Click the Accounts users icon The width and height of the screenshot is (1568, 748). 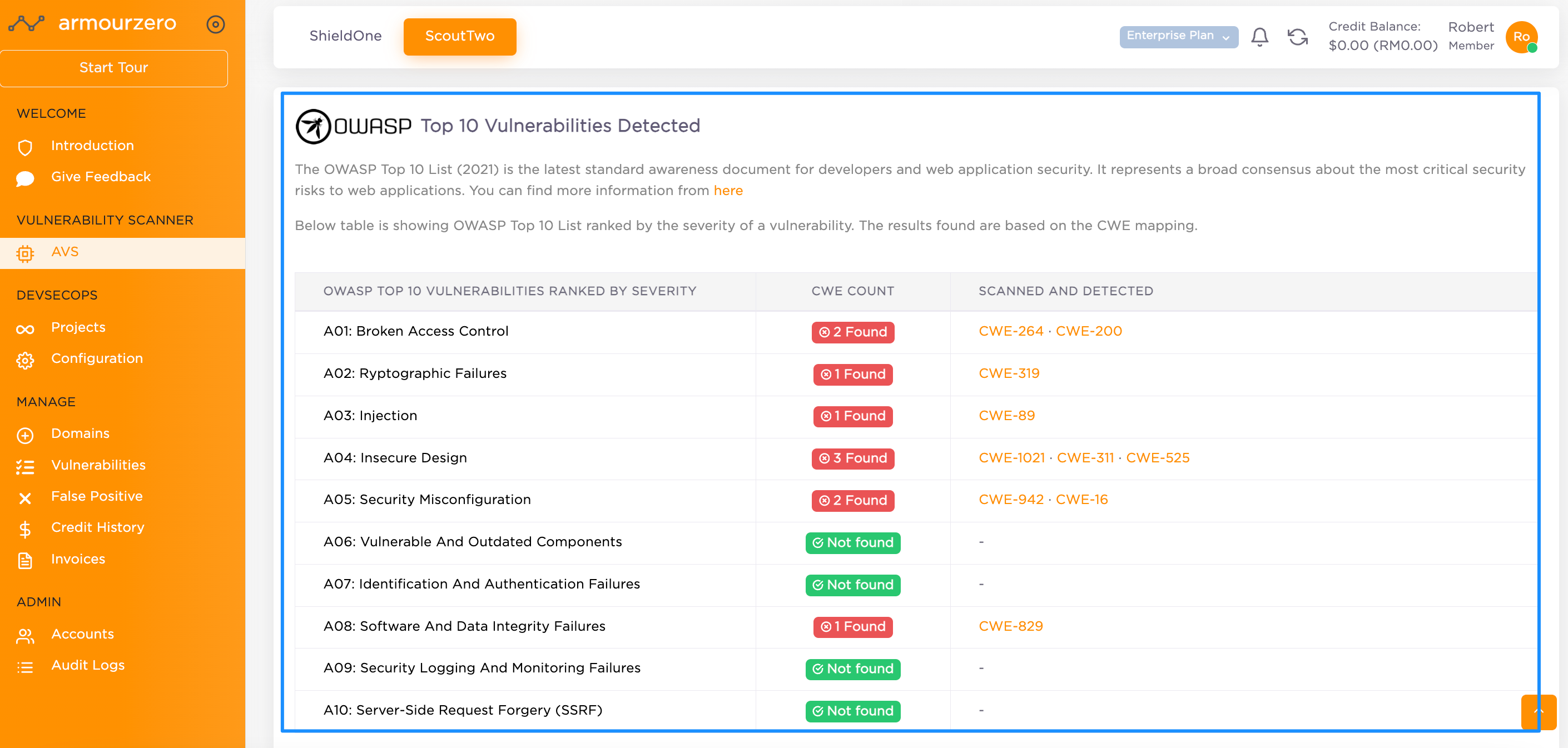25,636
